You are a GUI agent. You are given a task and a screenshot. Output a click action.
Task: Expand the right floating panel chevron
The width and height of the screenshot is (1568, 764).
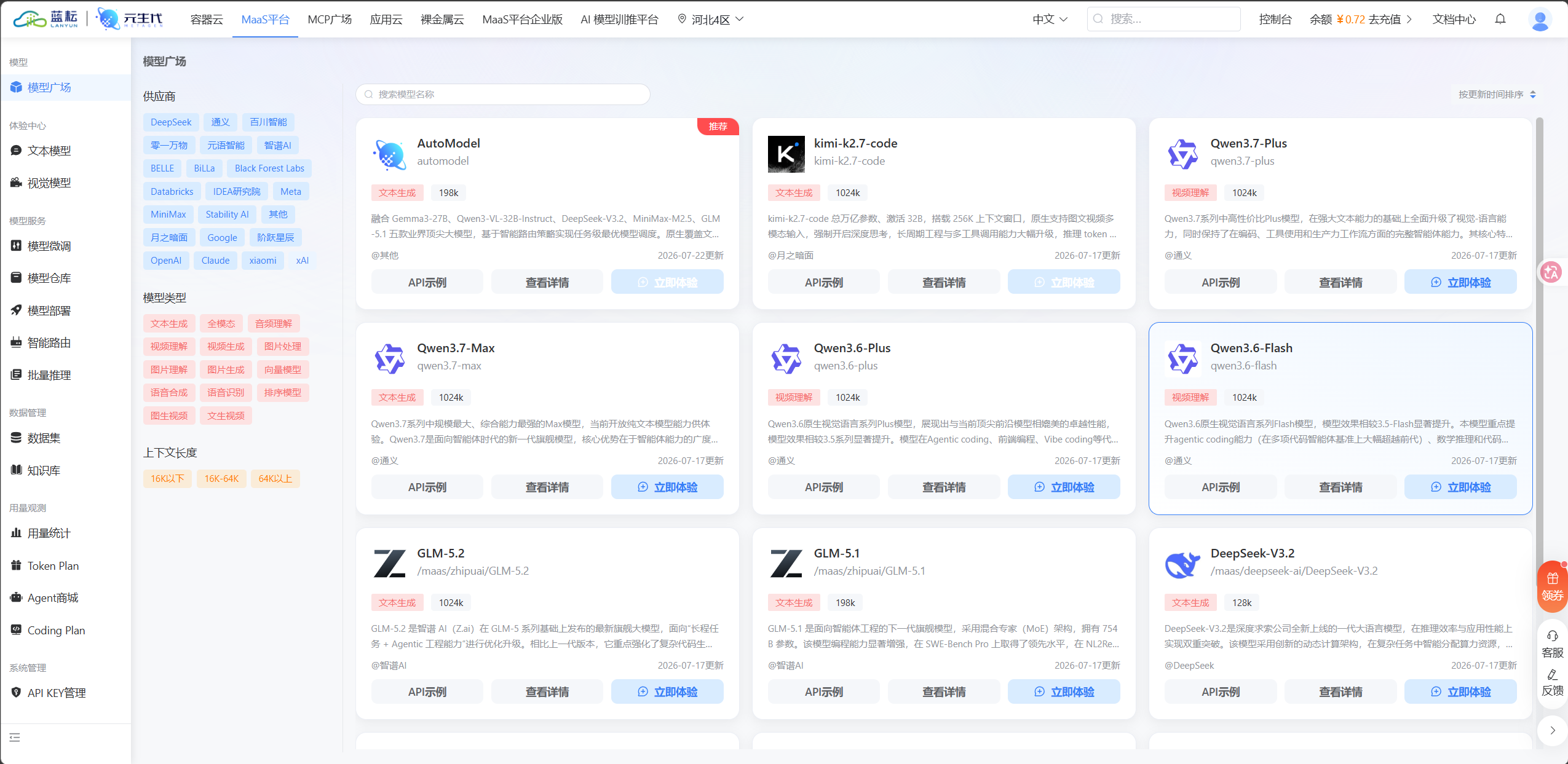pos(1552,730)
